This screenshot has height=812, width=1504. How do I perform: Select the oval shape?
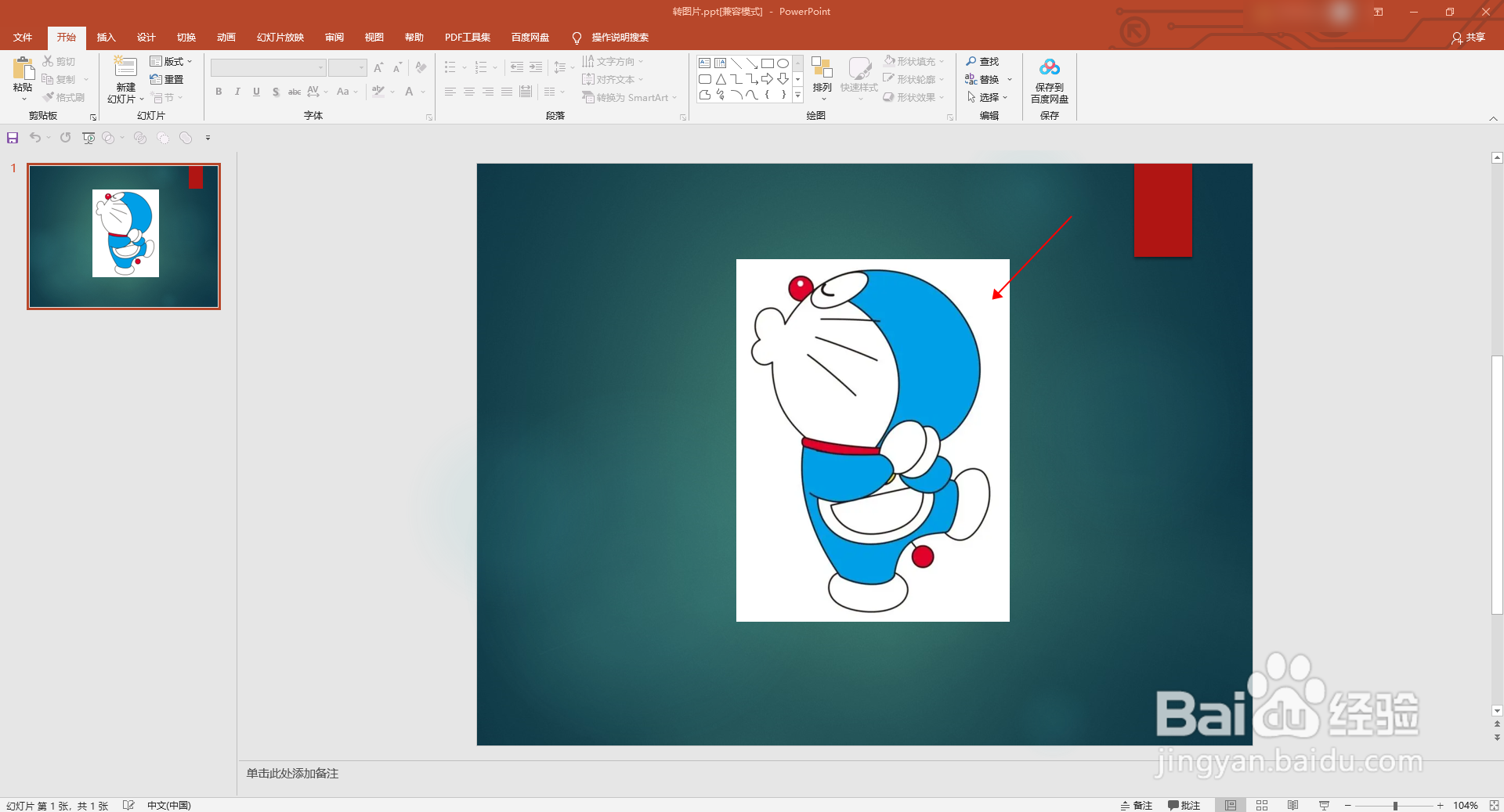coord(783,63)
